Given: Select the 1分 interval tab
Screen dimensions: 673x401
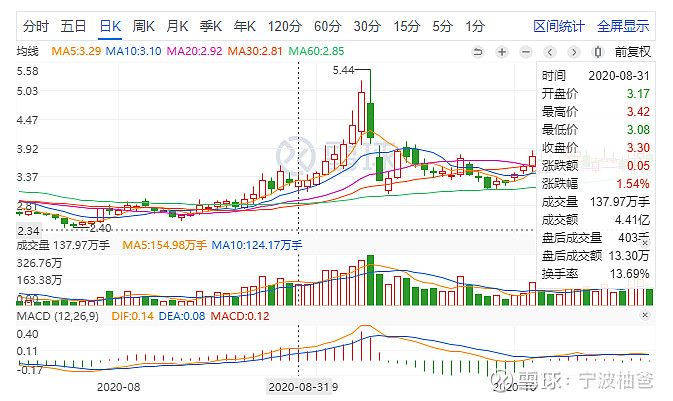Looking at the screenshot, I should click(475, 26).
